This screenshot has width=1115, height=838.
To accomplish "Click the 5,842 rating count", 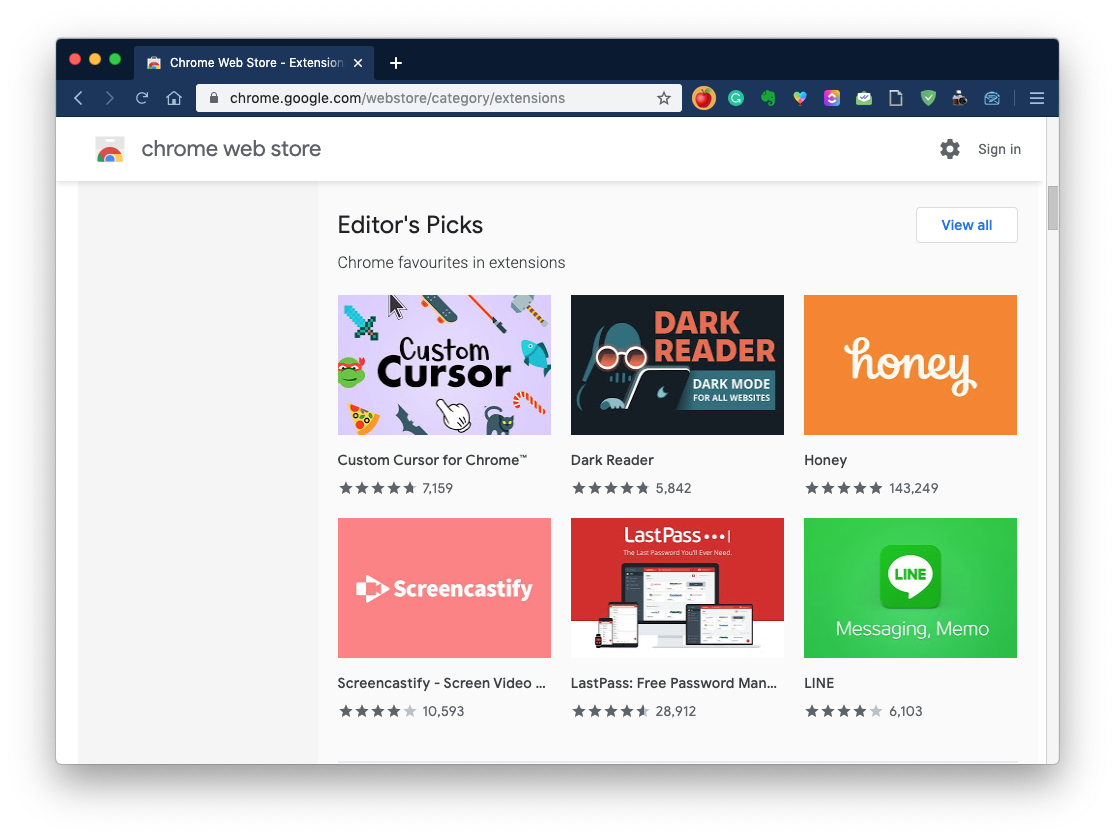I will tap(673, 488).
